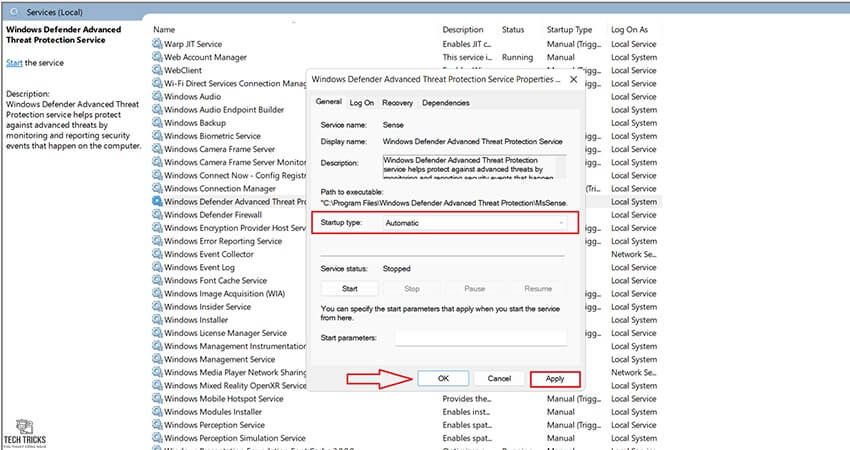
Task: Select the Windows Encryption Provider Host Service row
Action: [x=229, y=228]
